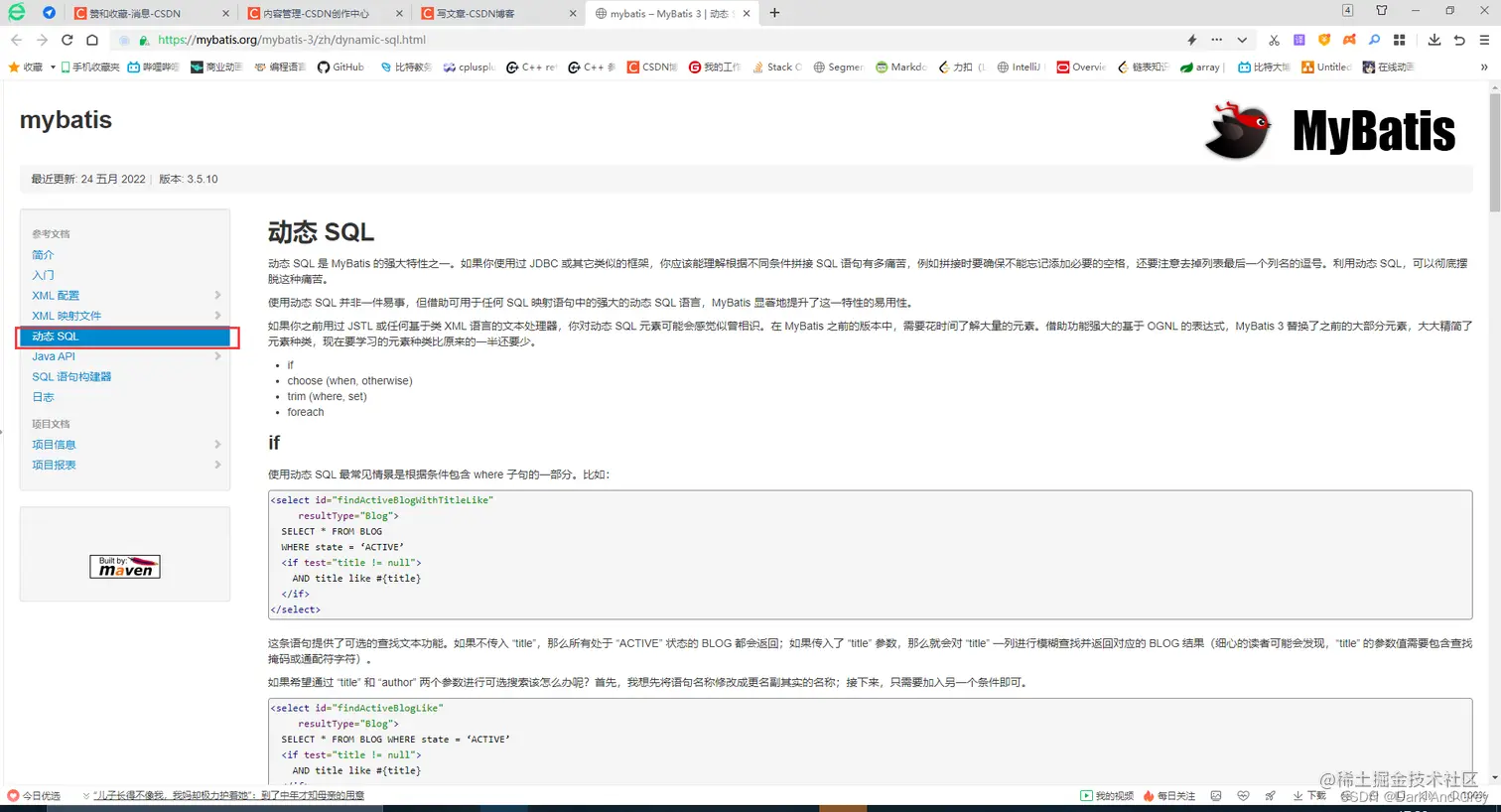The height and width of the screenshot is (812, 1501).
Task: Click the status bar news headline
Action: [228, 796]
